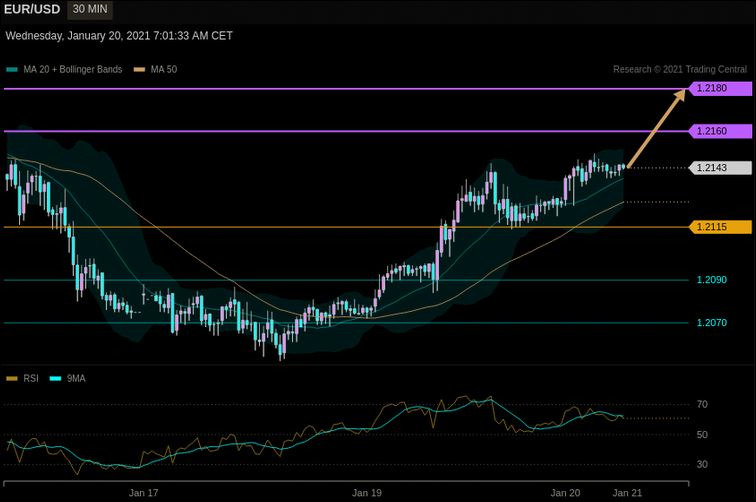Click the date and time stamp line

(119, 36)
